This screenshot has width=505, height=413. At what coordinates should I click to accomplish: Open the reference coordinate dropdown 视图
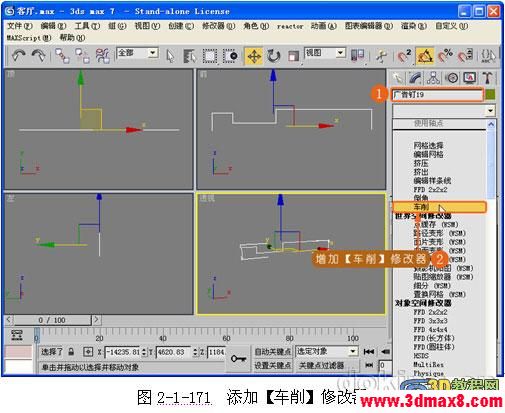coord(325,53)
